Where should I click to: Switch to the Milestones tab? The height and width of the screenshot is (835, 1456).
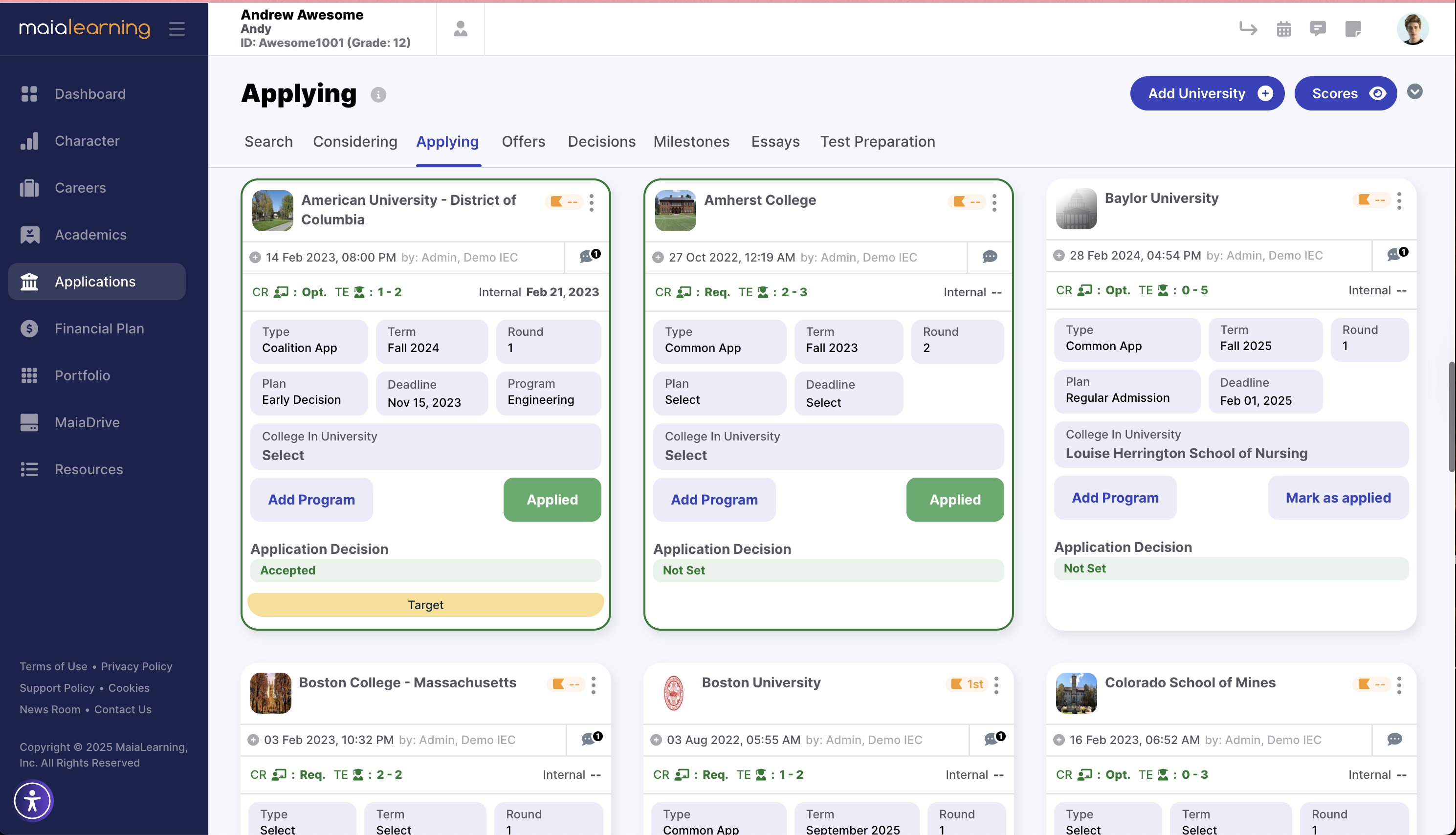pyautogui.click(x=691, y=142)
